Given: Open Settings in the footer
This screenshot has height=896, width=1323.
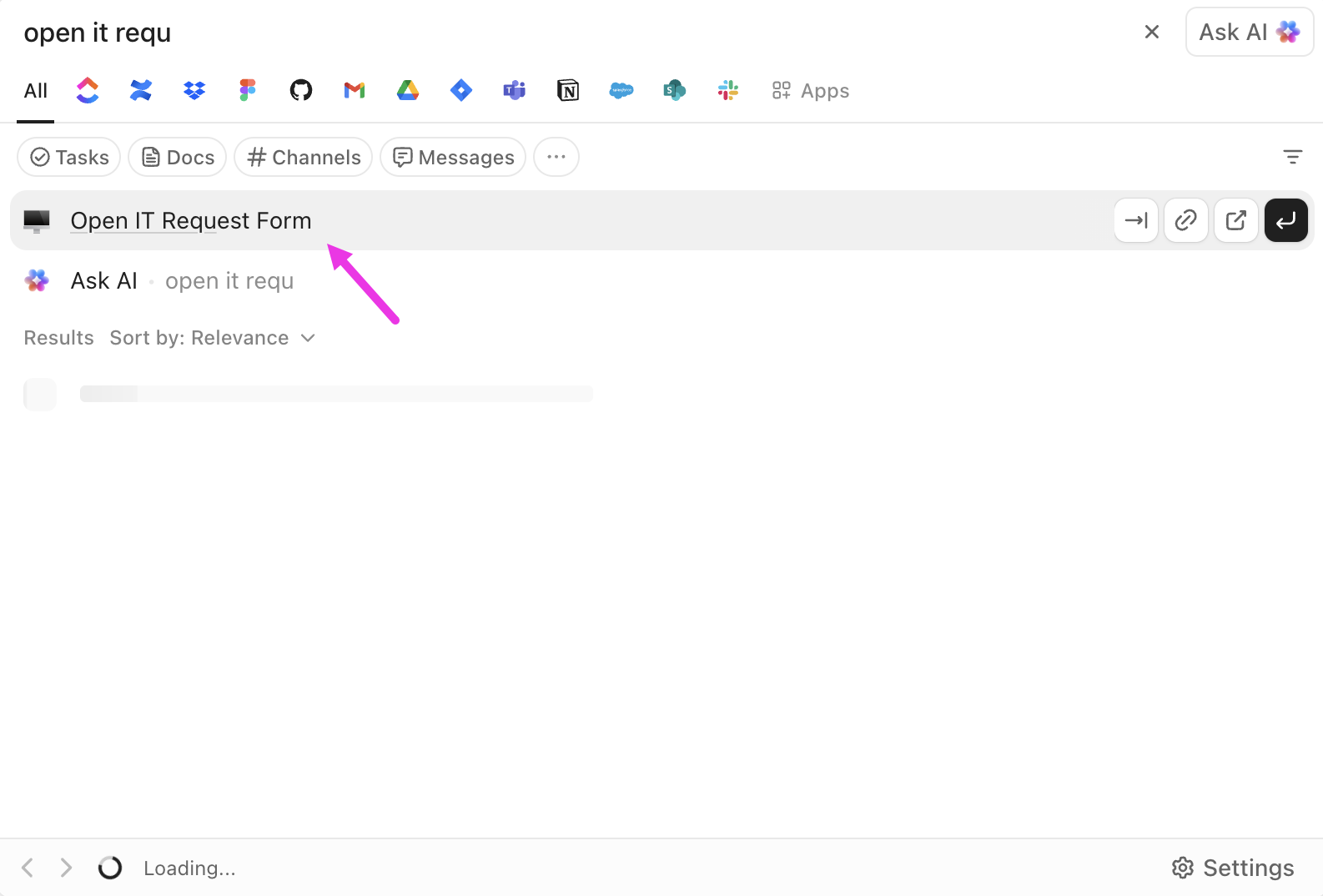Looking at the screenshot, I should click(x=1233, y=868).
